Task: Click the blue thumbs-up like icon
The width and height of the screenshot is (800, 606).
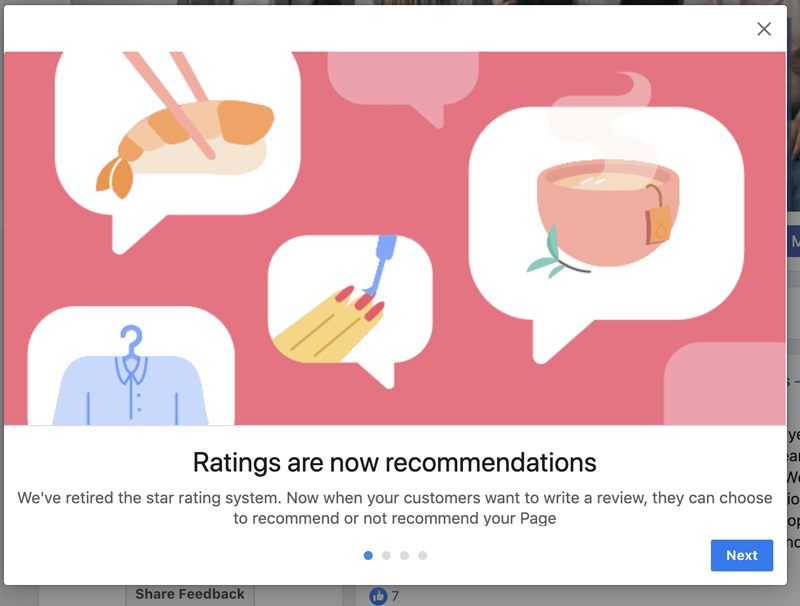Action: [x=378, y=596]
